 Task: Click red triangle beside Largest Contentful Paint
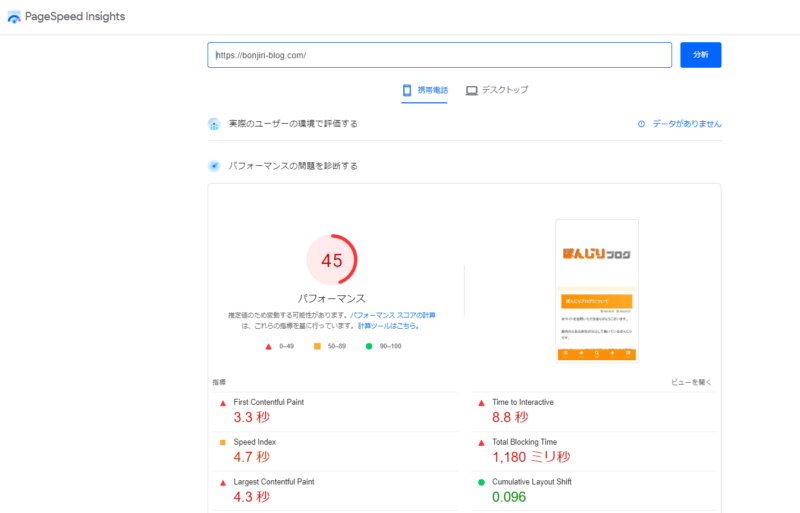pos(222,483)
